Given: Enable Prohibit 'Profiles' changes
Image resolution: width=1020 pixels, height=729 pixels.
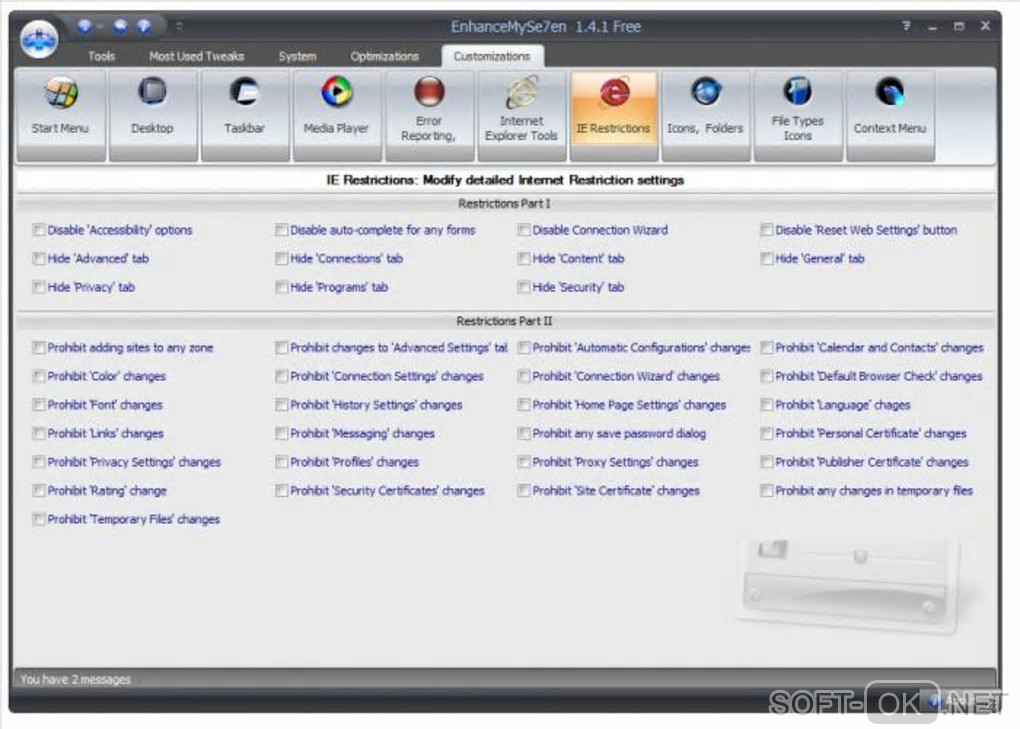Looking at the screenshot, I should (x=281, y=462).
